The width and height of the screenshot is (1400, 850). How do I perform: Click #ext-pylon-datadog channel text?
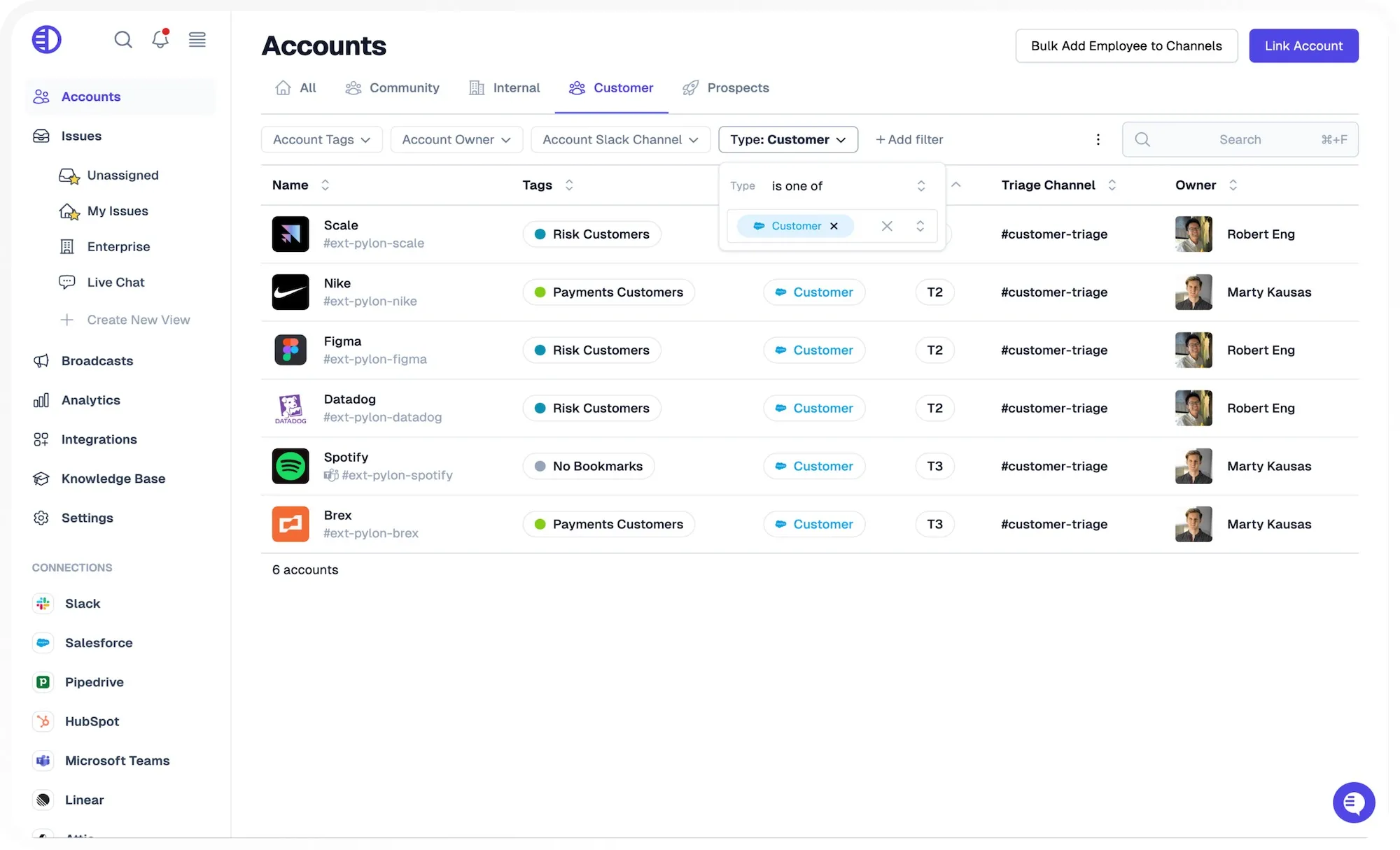[x=383, y=417]
